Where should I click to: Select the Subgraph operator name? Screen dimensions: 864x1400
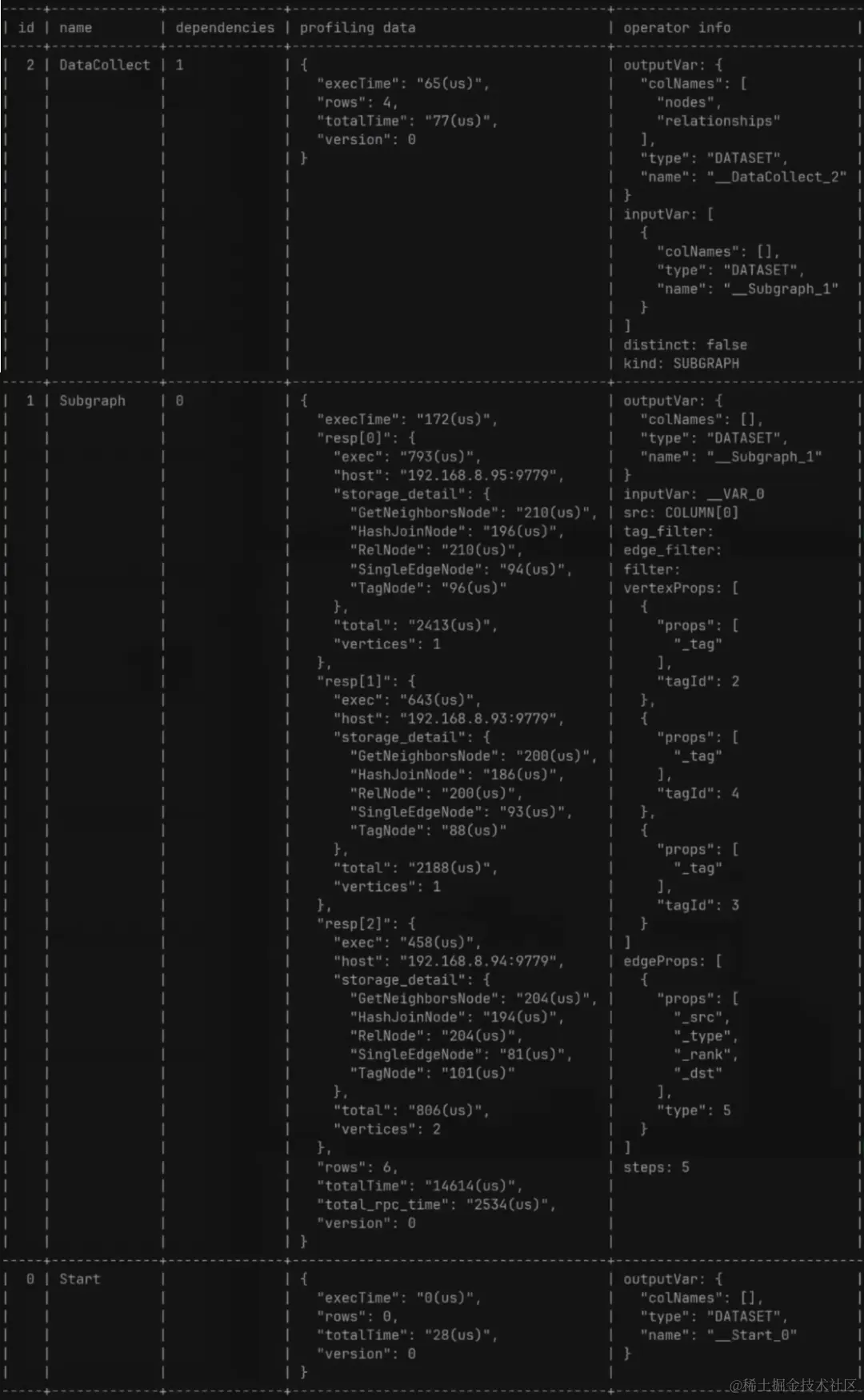click(x=93, y=401)
